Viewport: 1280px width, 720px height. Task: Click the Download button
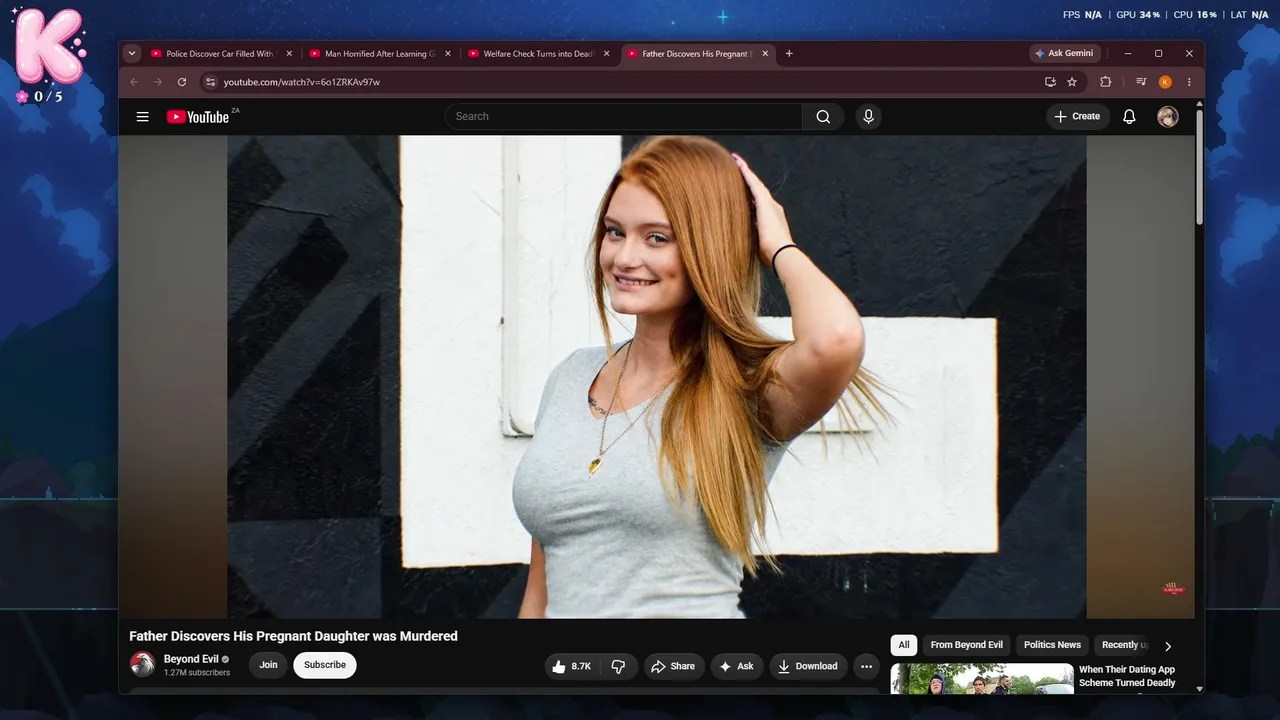point(808,666)
